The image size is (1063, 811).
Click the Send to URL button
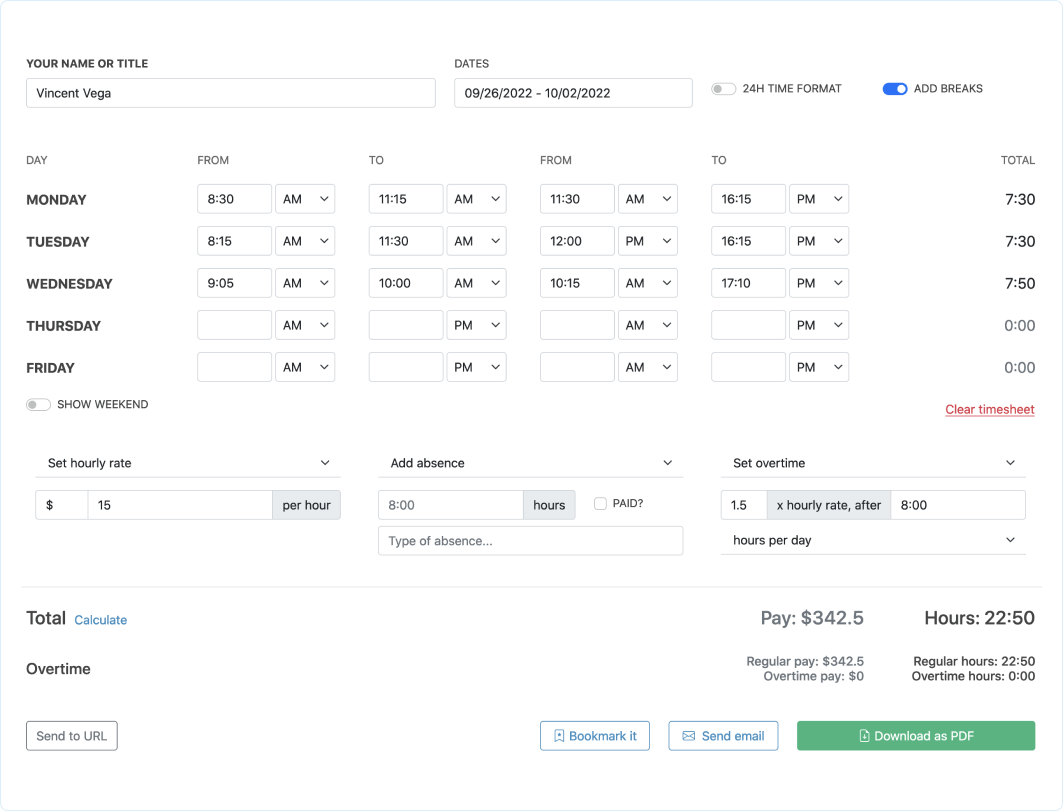click(x=71, y=735)
